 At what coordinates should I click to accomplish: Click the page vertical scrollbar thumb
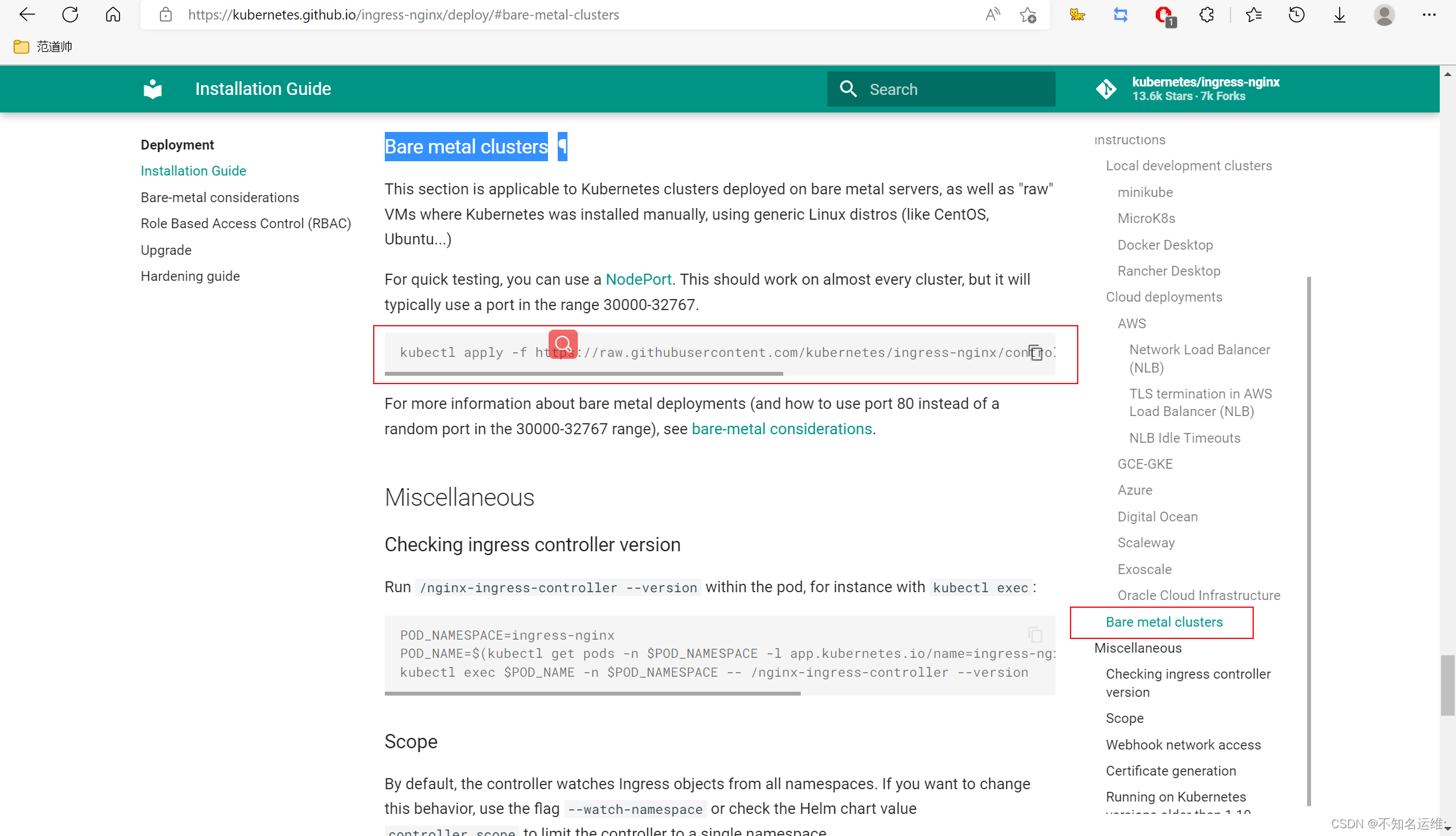pos(1448,685)
